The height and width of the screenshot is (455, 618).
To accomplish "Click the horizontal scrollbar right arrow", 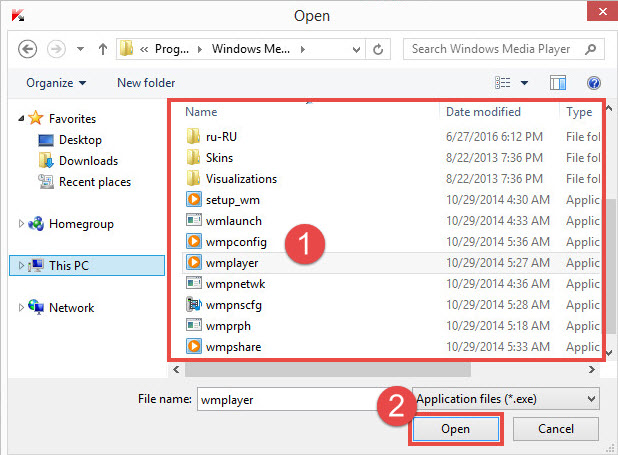I will 592,369.
